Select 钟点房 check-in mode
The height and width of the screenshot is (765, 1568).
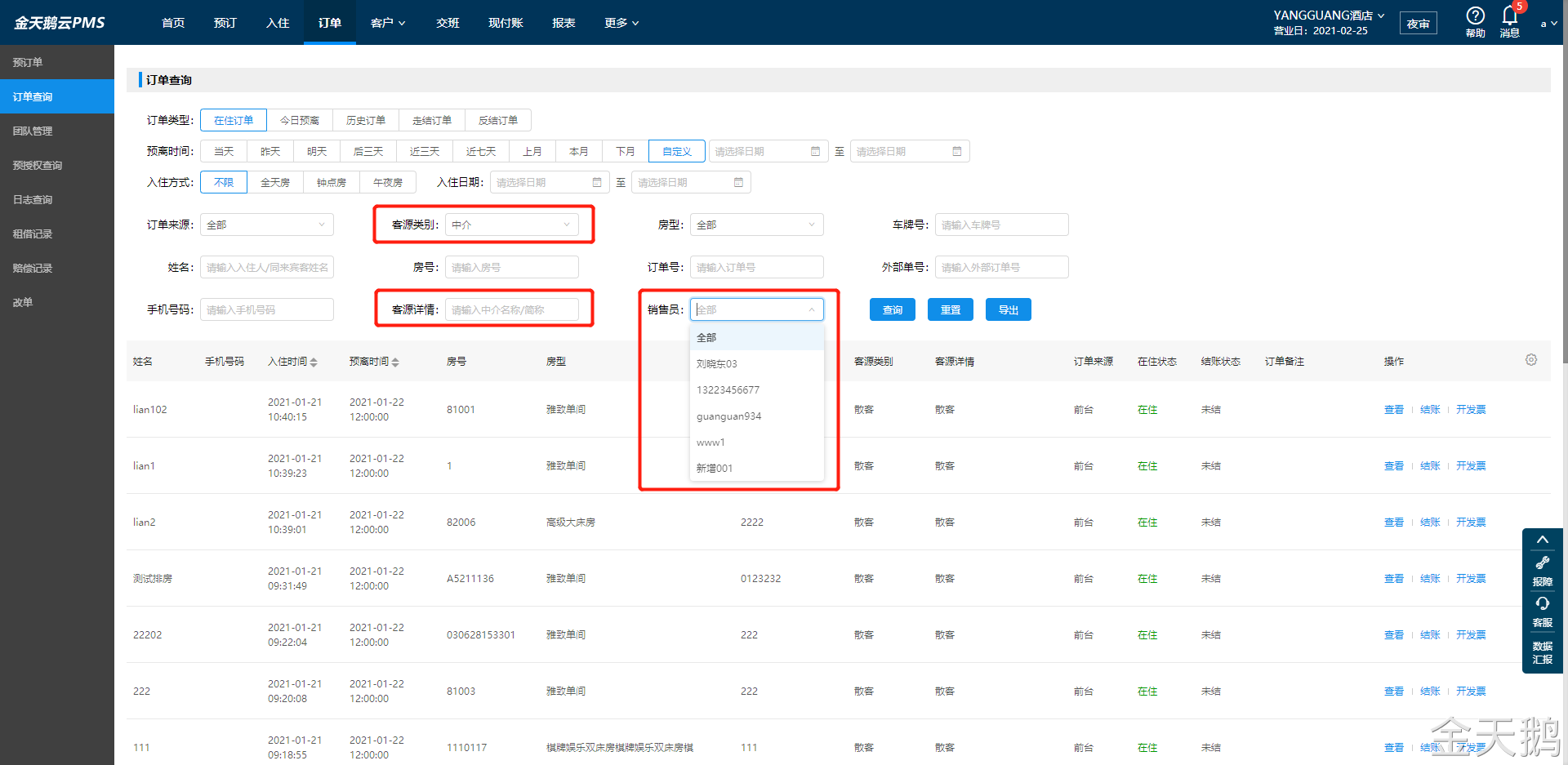click(x=332, y=183)
